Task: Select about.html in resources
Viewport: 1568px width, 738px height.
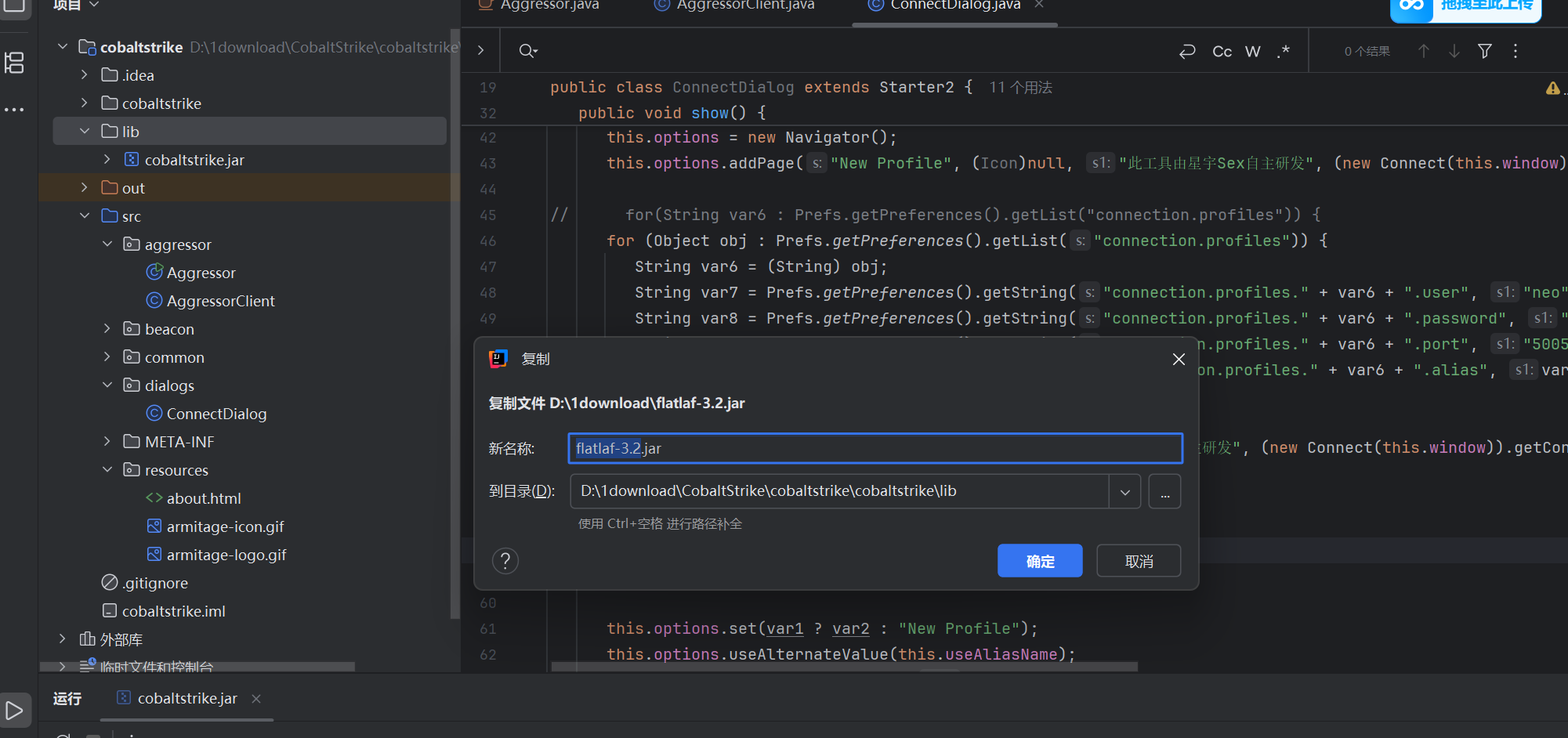Action: (203, 498)
